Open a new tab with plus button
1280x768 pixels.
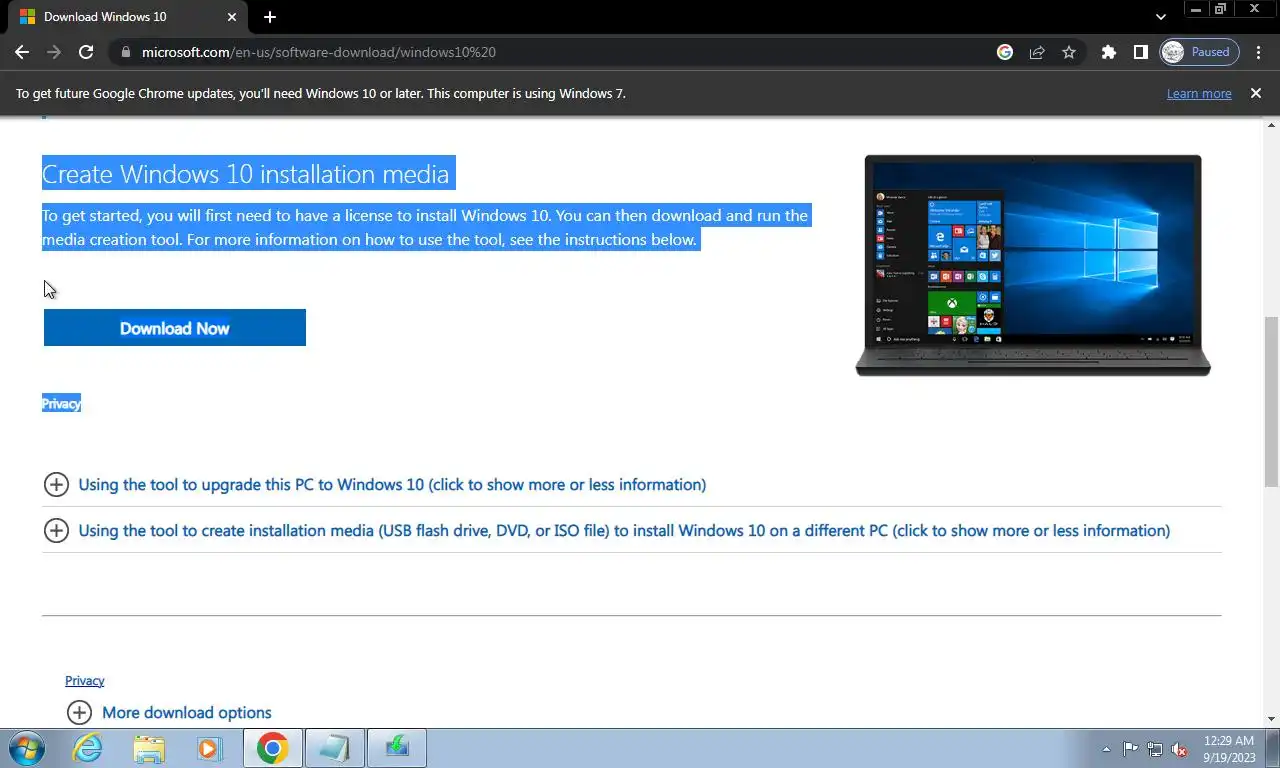[x=270, y=17]
